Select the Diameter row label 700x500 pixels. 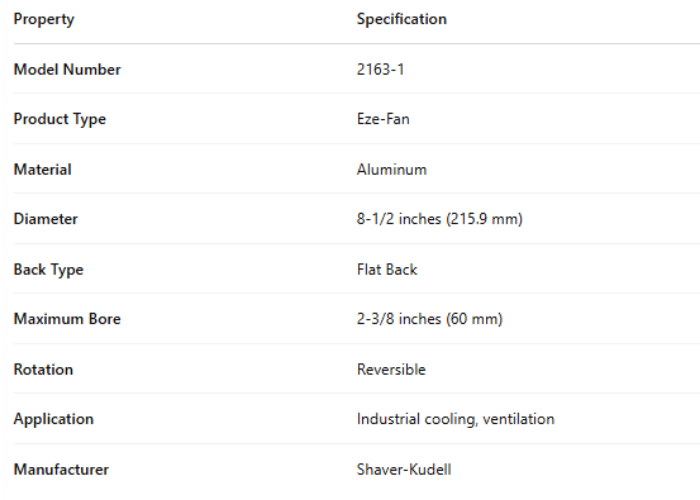pos(45,219)
